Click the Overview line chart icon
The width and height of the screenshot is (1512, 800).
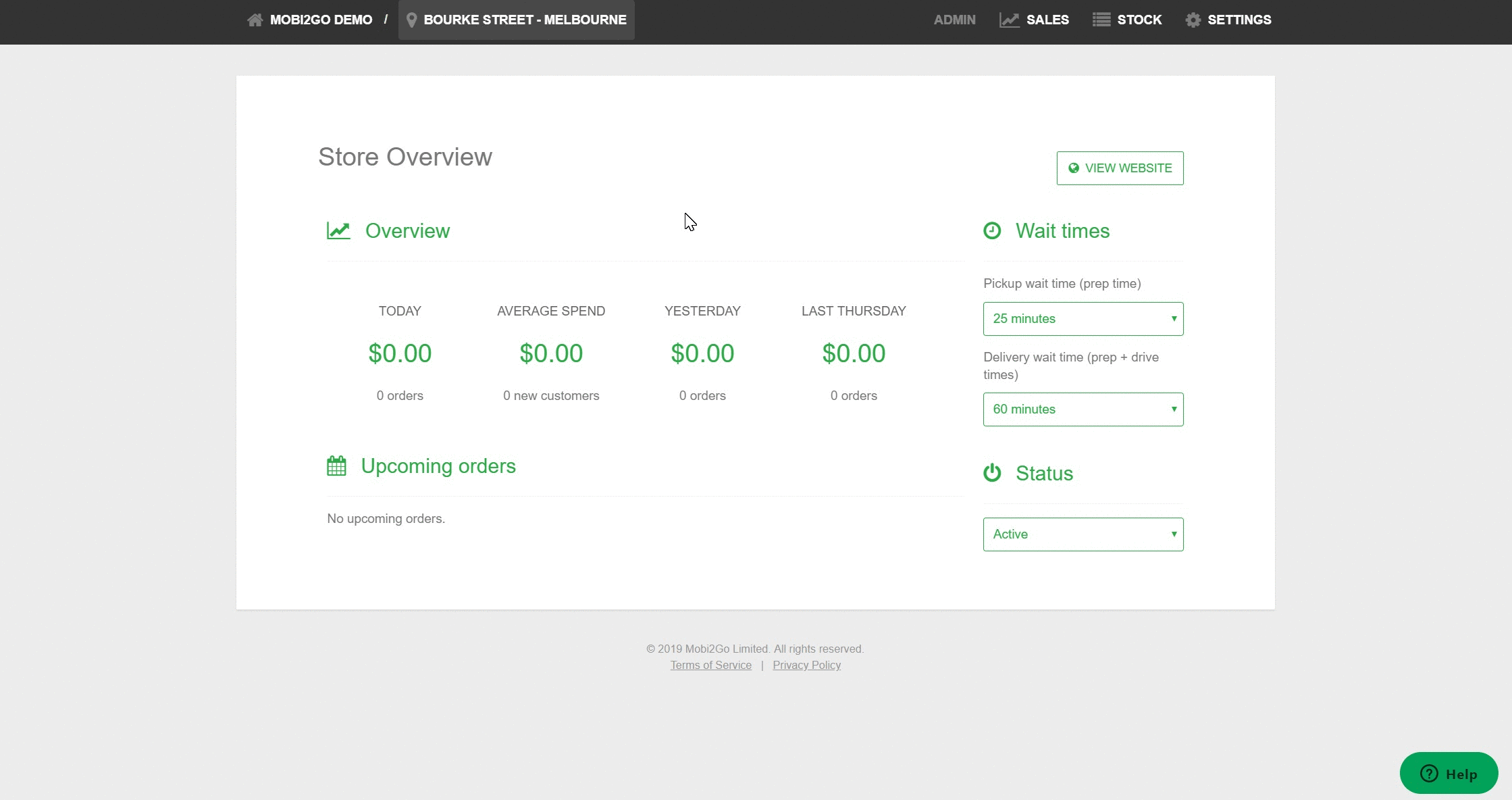click(x=338, y=231)
